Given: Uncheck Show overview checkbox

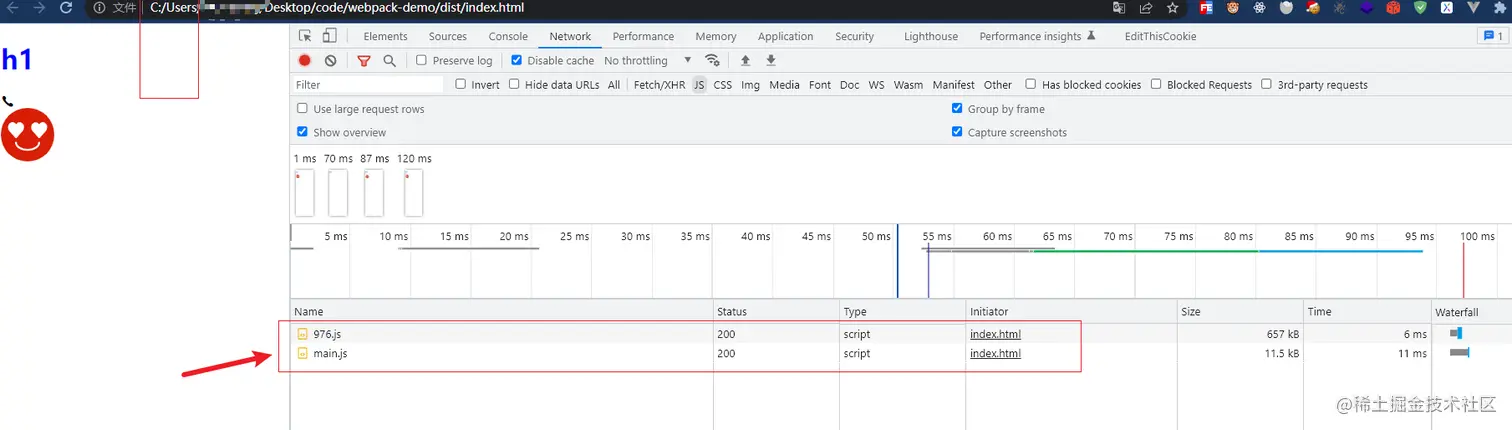Looking at the screenshot, I should pos(302,132).
